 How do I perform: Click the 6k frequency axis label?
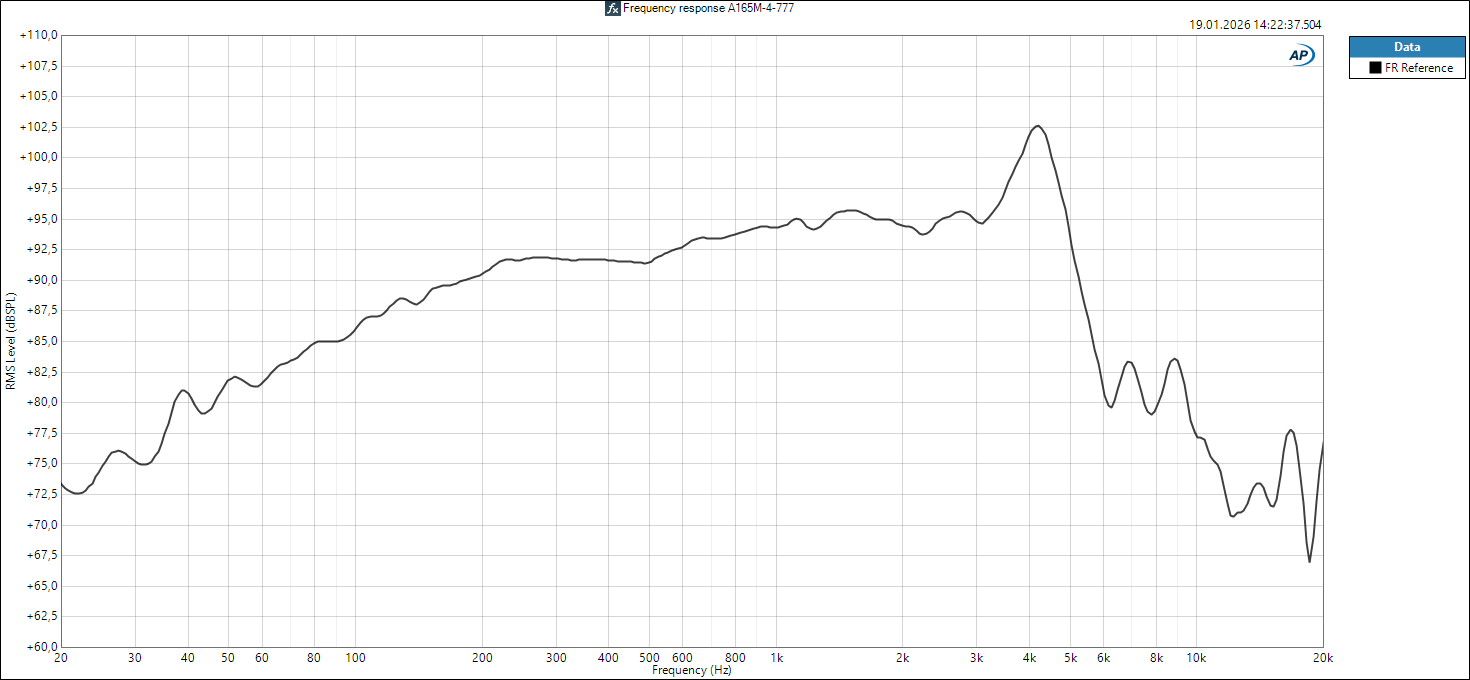click(x=1104, y=658)
